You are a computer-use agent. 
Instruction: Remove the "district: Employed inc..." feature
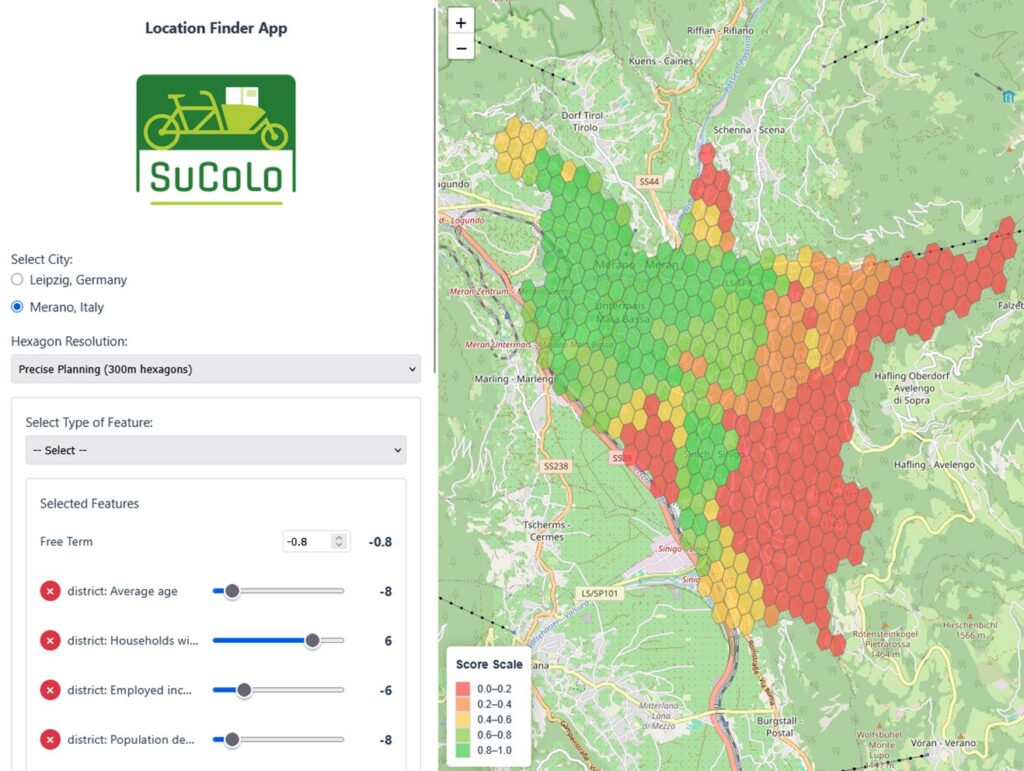tap(50, 690)
